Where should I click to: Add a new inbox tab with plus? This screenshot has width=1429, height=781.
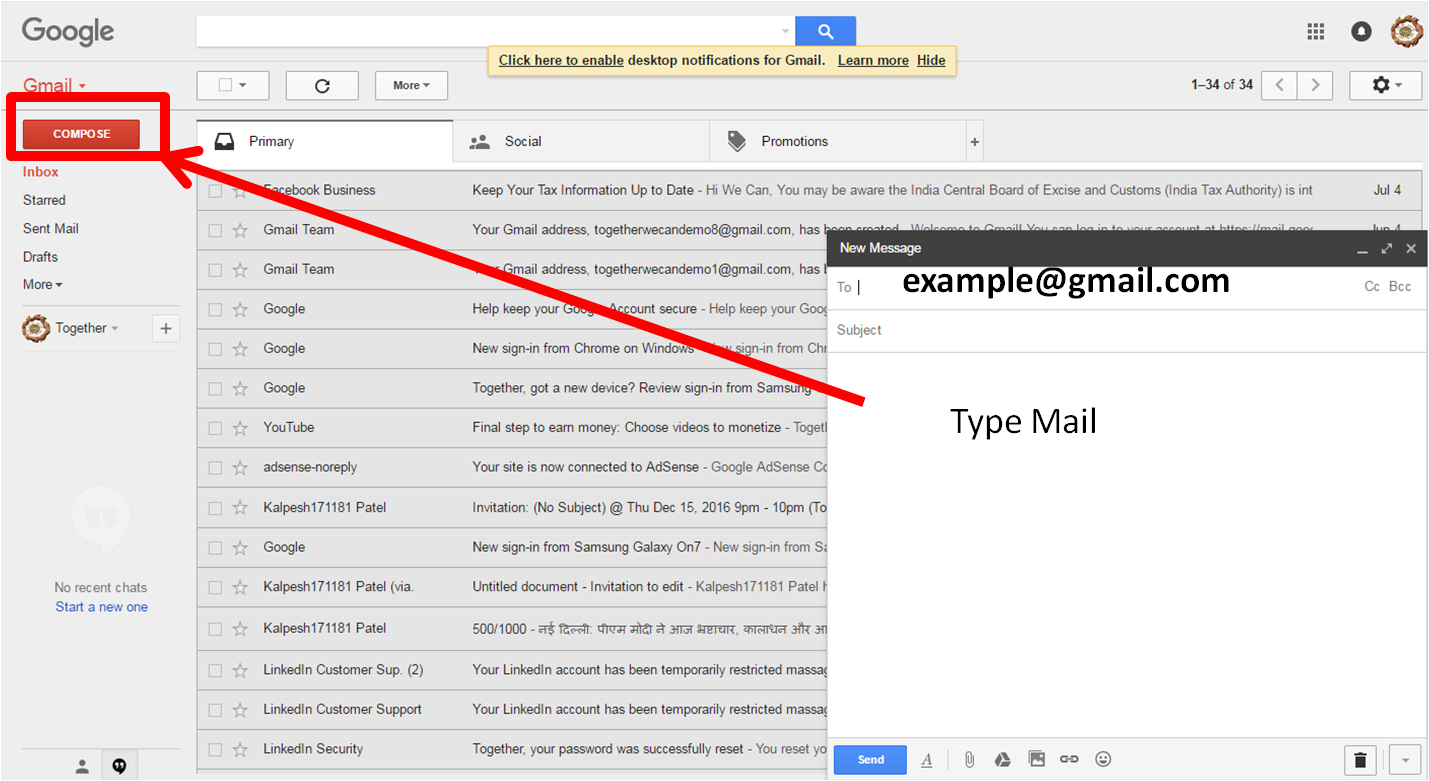[x=975, y=142]
